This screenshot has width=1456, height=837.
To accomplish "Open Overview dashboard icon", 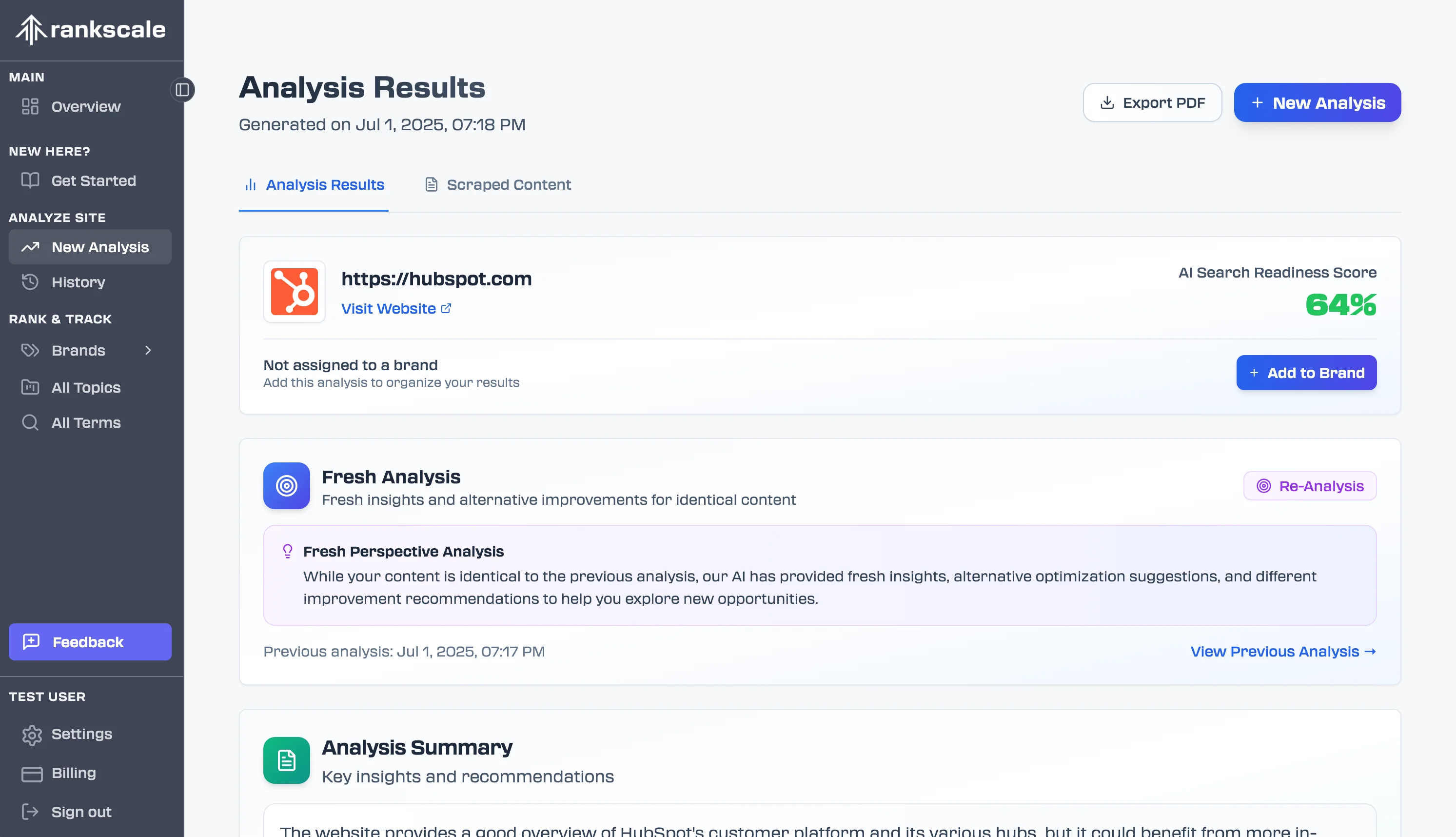I will [30, 106].
